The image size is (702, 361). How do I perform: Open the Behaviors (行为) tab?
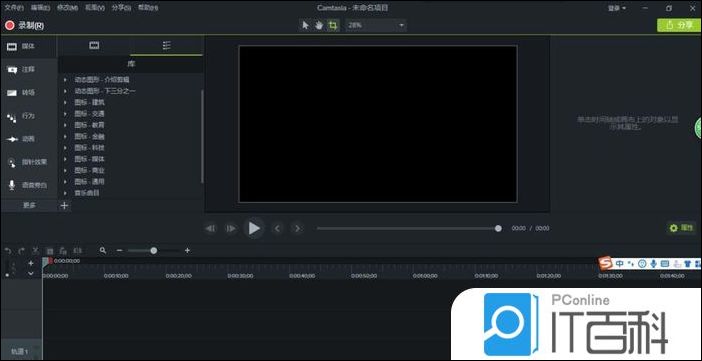tap(29, 116)
